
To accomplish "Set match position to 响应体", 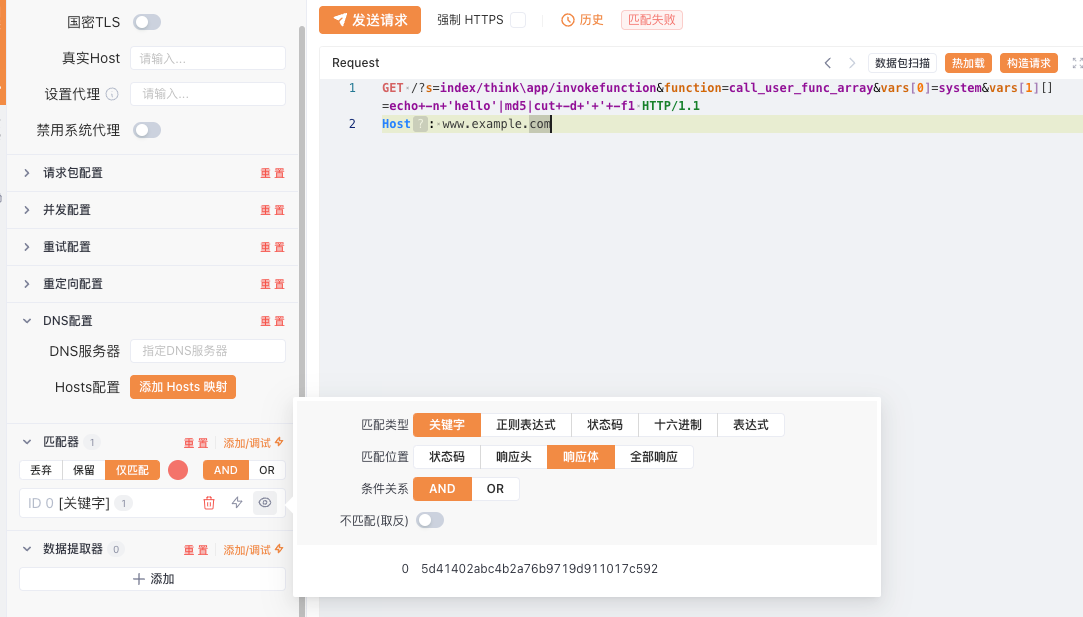I will pyautogui.click(x=581, y=457).
